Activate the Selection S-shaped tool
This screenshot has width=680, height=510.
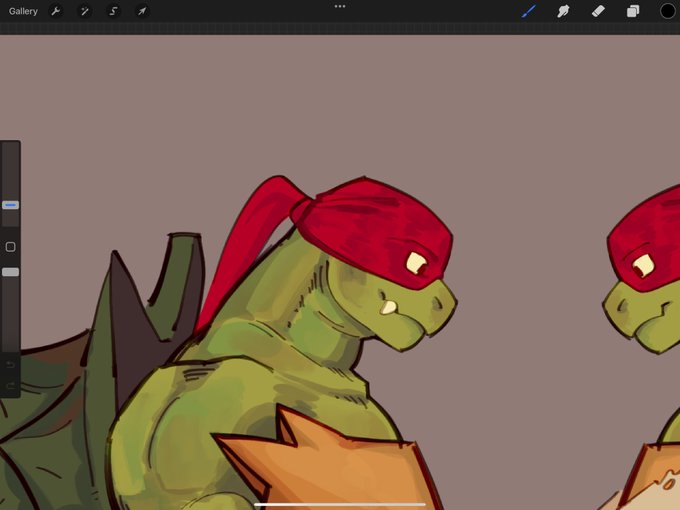(113, 11)
